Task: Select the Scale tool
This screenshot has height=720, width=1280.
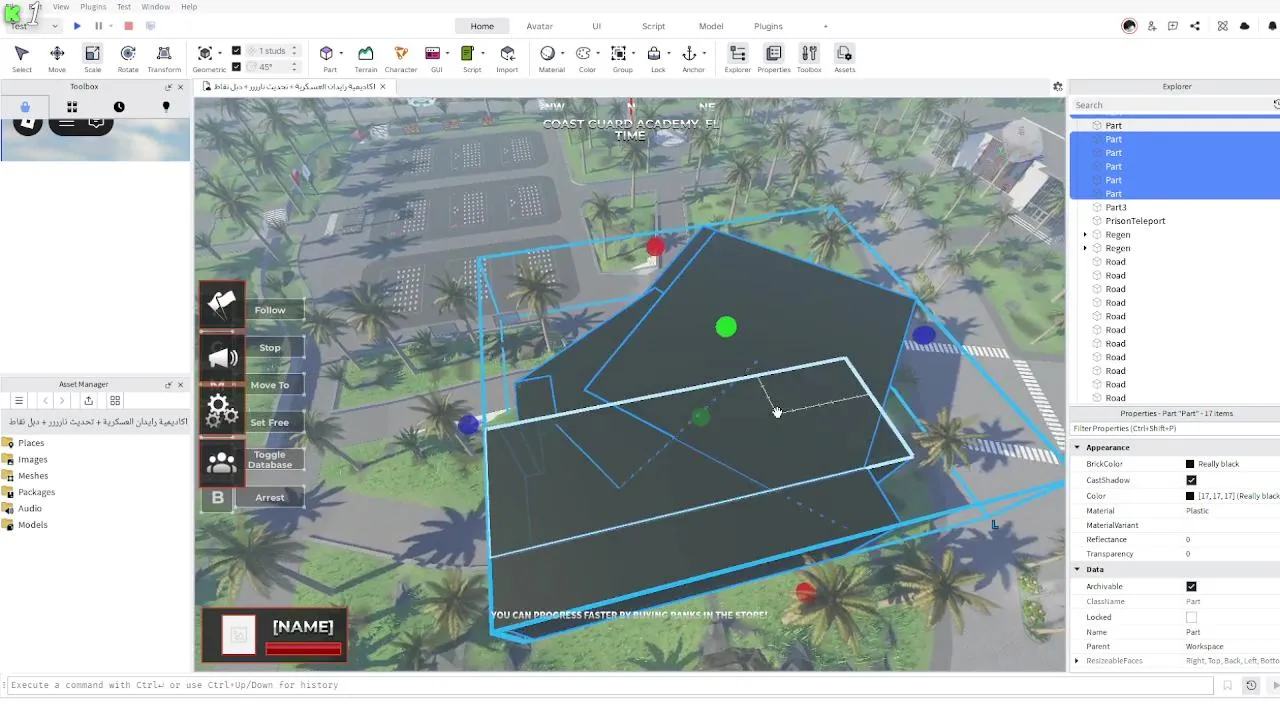Action: [x=92, y=59]
